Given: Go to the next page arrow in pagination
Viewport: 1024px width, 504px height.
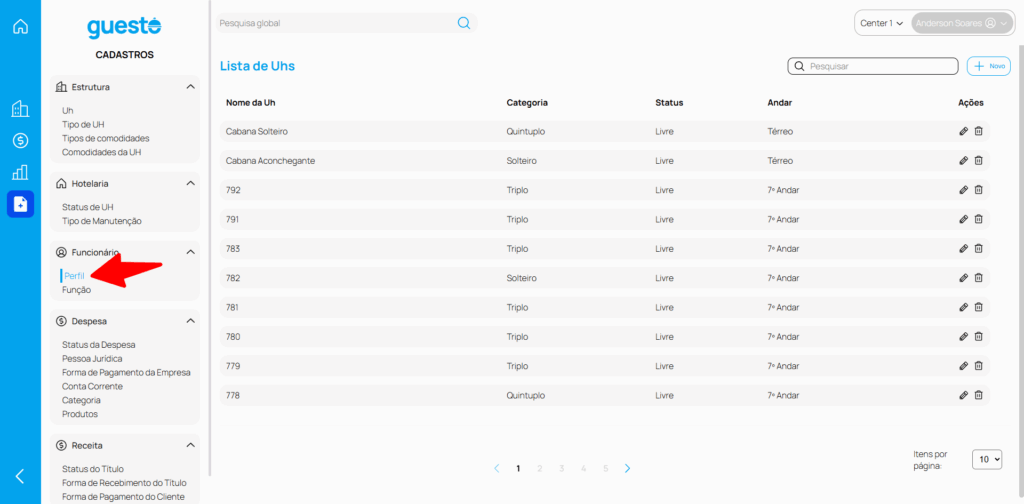Looking at the screenshot, I should click(627, 468).
